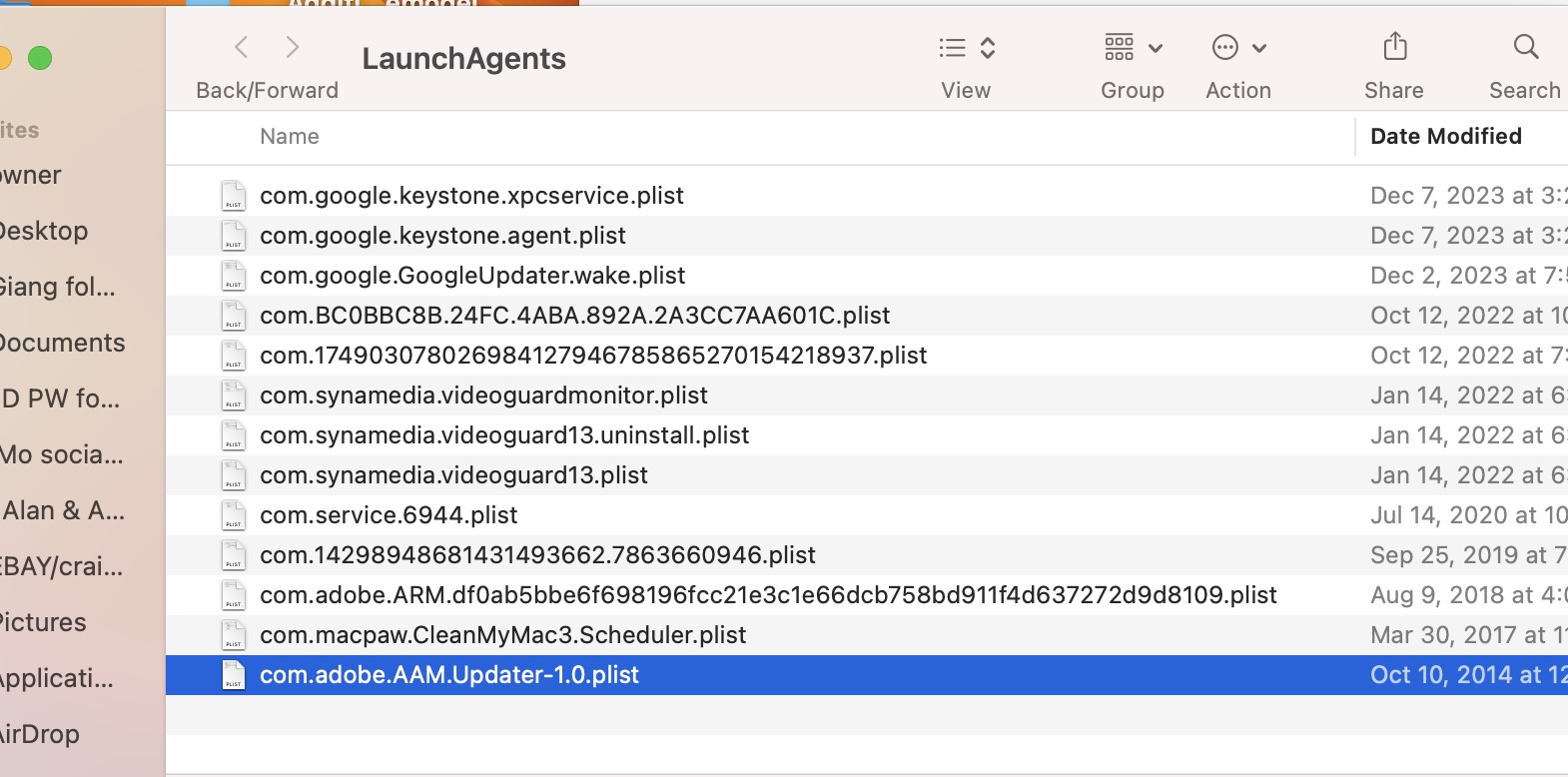Select com.google.keystone.agent.plist file name
1568x777 pixels.
coord(442,236)
